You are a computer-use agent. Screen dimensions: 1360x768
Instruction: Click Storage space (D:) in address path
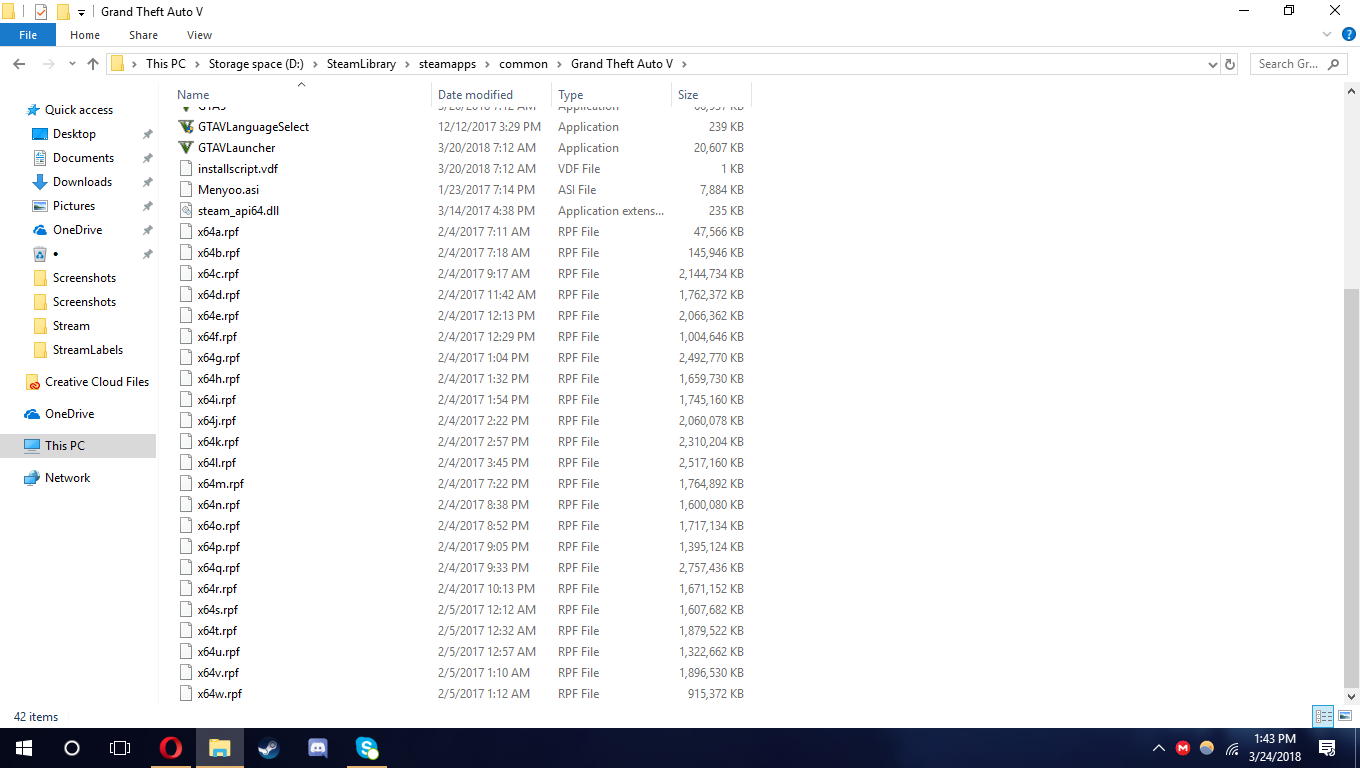(256, 64)
